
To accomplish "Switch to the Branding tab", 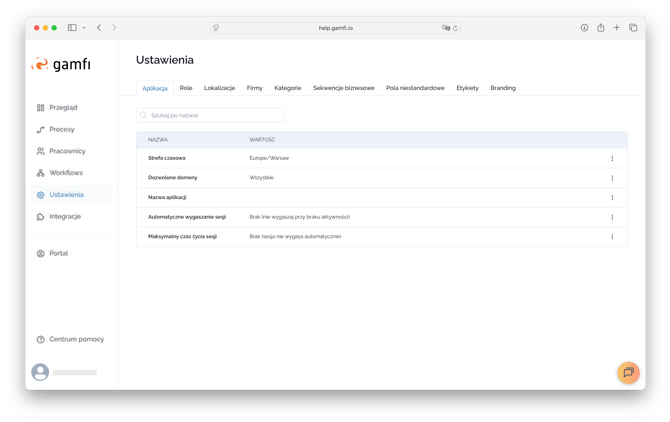I will coord(503,88).
